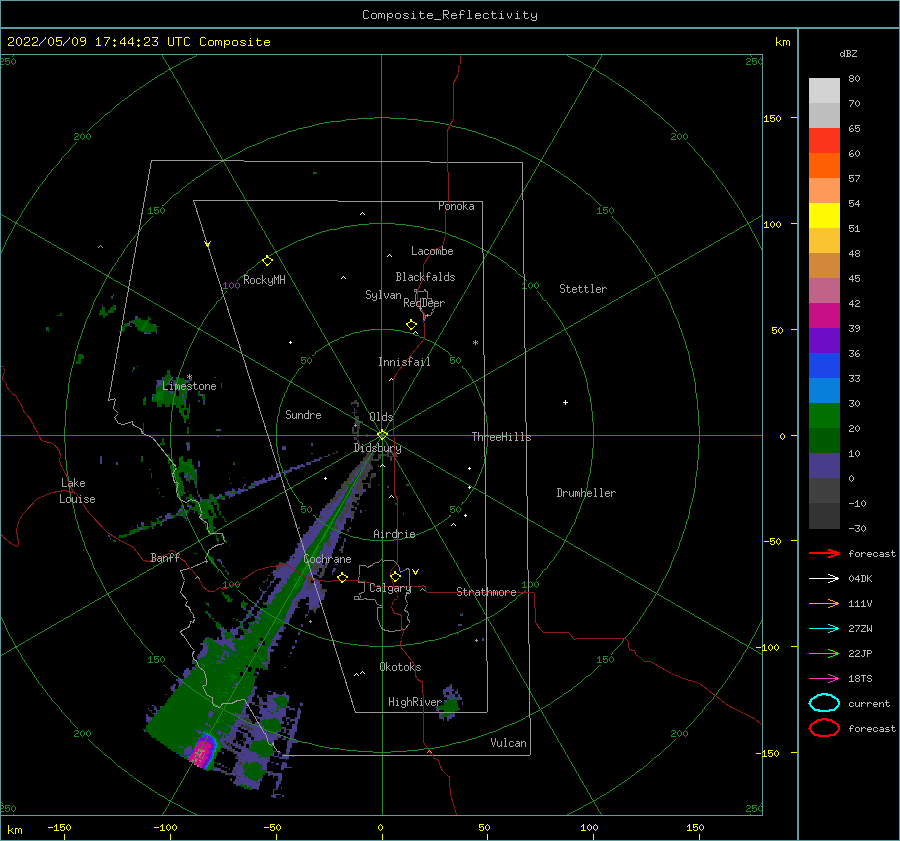900x841 pixels.
Task: Click the asterisk marker above Limestone
Action: [x=189, y=377]
